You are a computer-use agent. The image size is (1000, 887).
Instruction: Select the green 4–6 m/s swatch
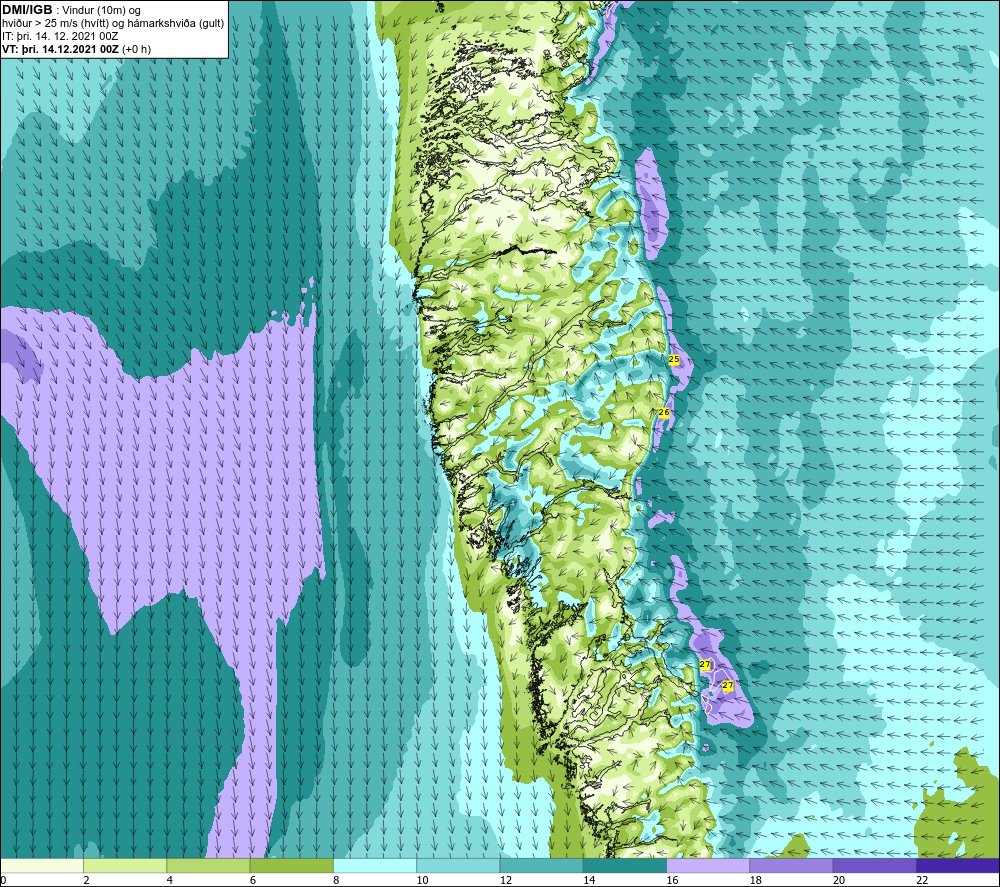click(208, 865)
